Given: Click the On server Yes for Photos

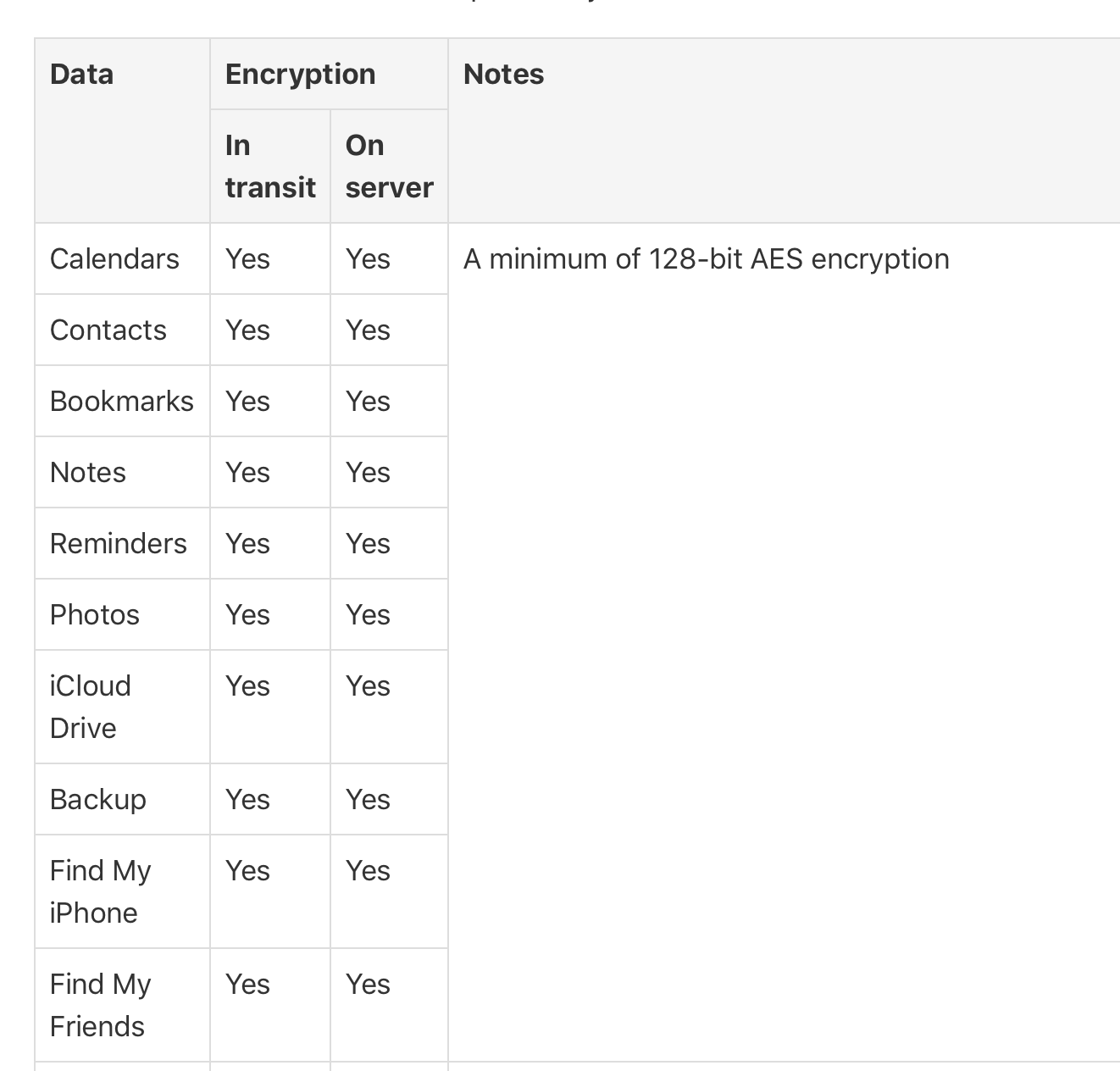Looking at the screenshot, I should pyautogui.click(x=368, y=615).
